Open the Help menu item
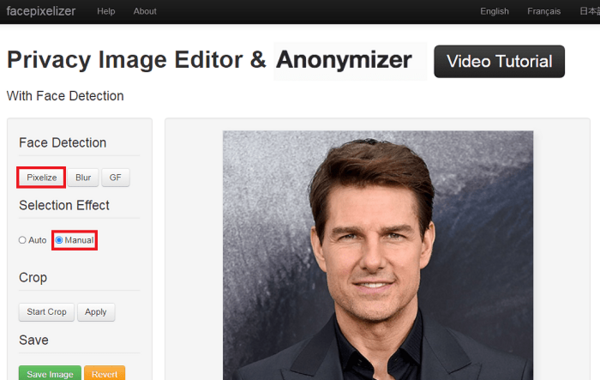Screen dimensions: 600x380 click(x=106, y=11)
